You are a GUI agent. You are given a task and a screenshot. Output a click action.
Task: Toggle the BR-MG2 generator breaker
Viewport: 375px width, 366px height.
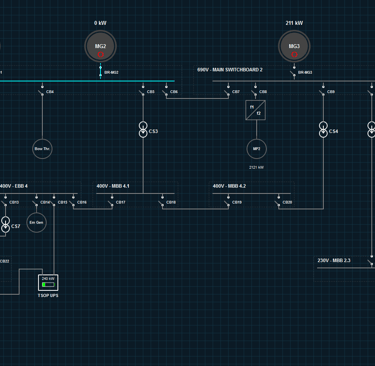pyautogui.click(x=100, y=72)
